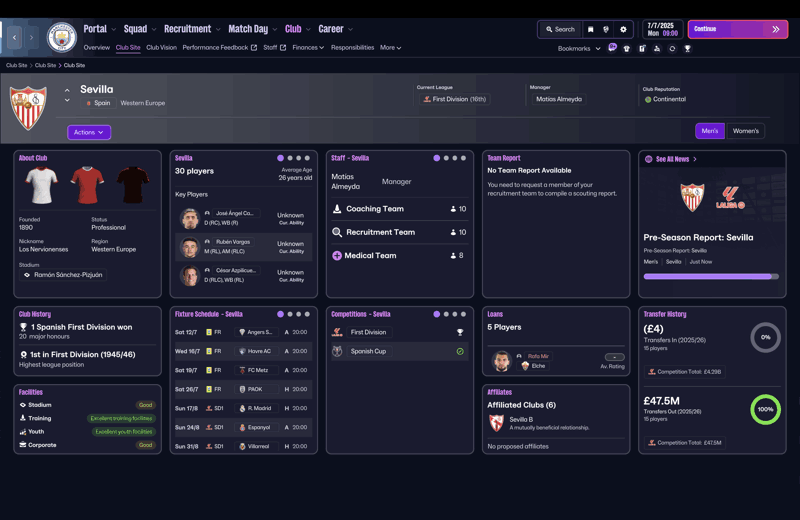The image size is (800, 520).
Task: Open See All News link
Action: (x=671, y=159)
